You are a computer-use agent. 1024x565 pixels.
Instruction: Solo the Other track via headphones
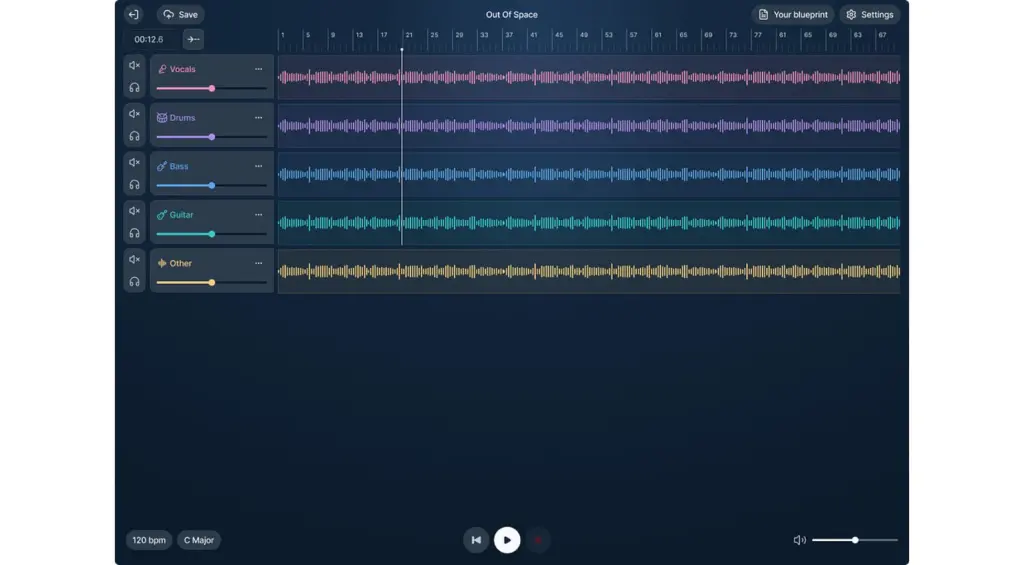click(135, 282)
